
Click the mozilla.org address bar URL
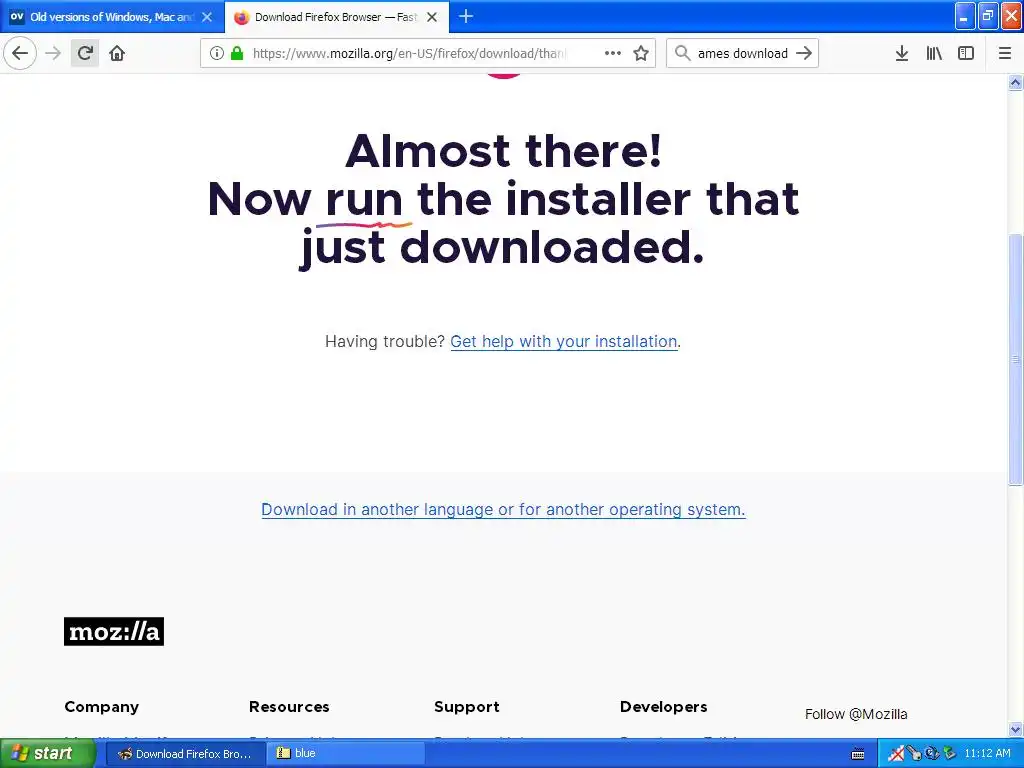click(409, 53)
